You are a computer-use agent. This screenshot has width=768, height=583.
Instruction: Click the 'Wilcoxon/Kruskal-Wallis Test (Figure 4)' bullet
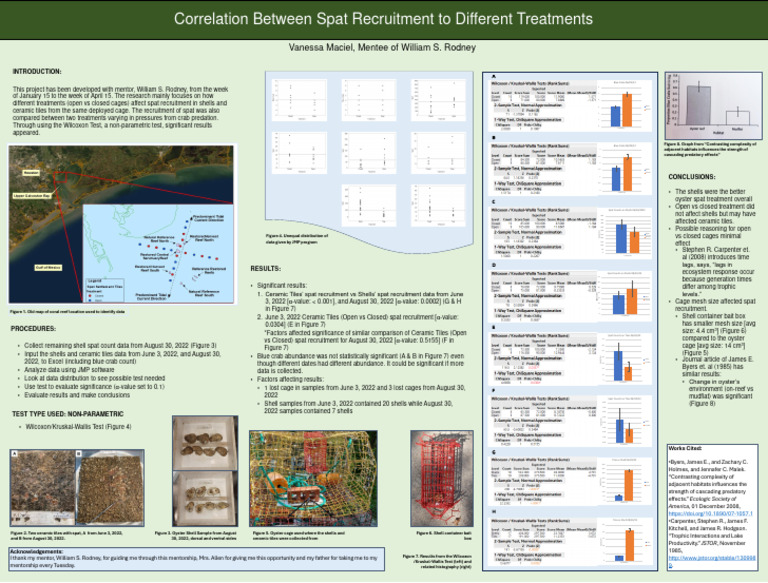[78, 427]
